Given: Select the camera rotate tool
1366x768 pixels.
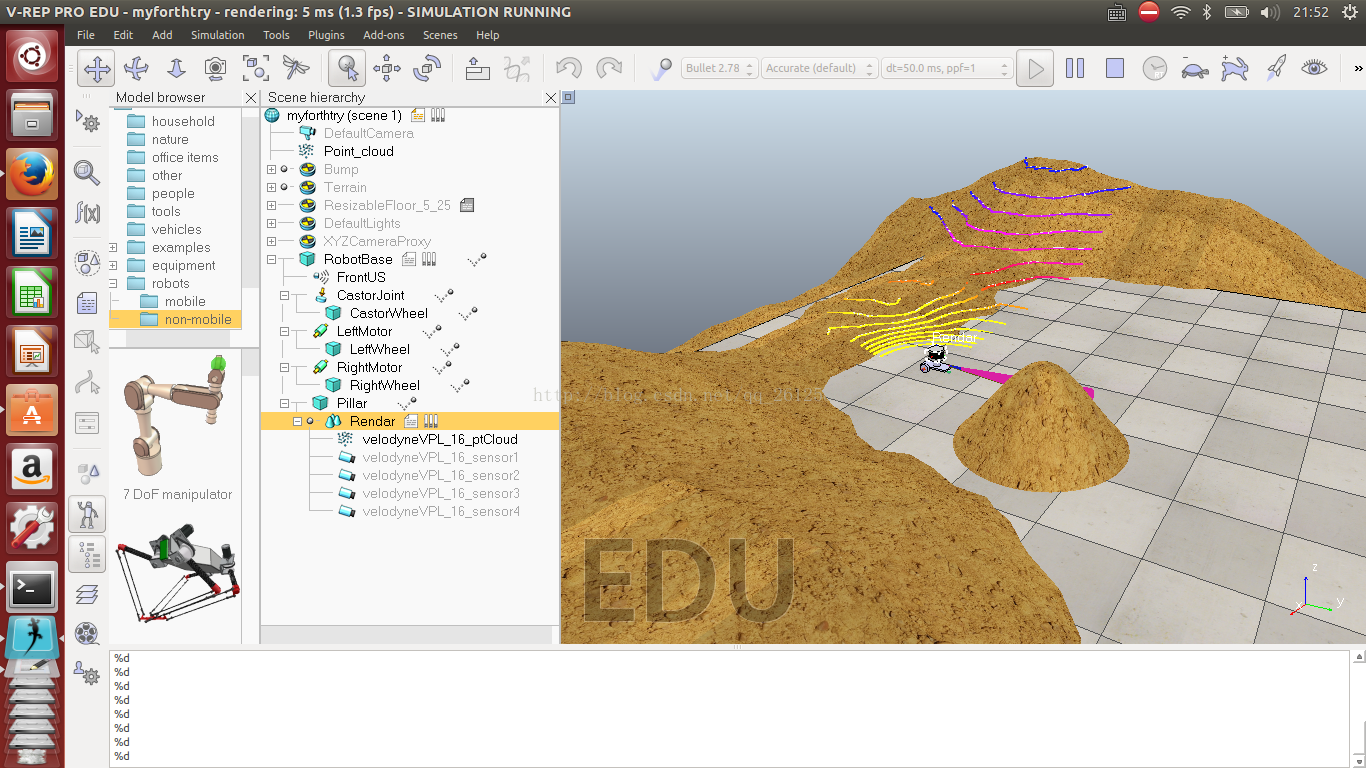Looking at the screenshot, I should tap(136, 68).
